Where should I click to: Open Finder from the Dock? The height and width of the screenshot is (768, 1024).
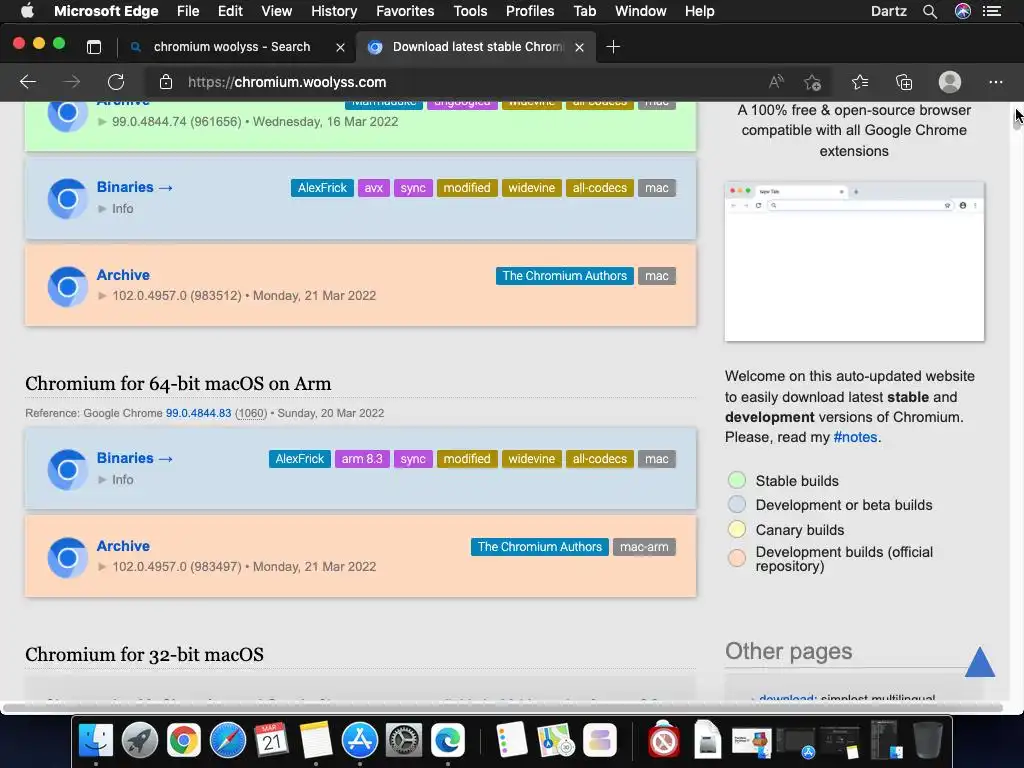coord(96,740)
